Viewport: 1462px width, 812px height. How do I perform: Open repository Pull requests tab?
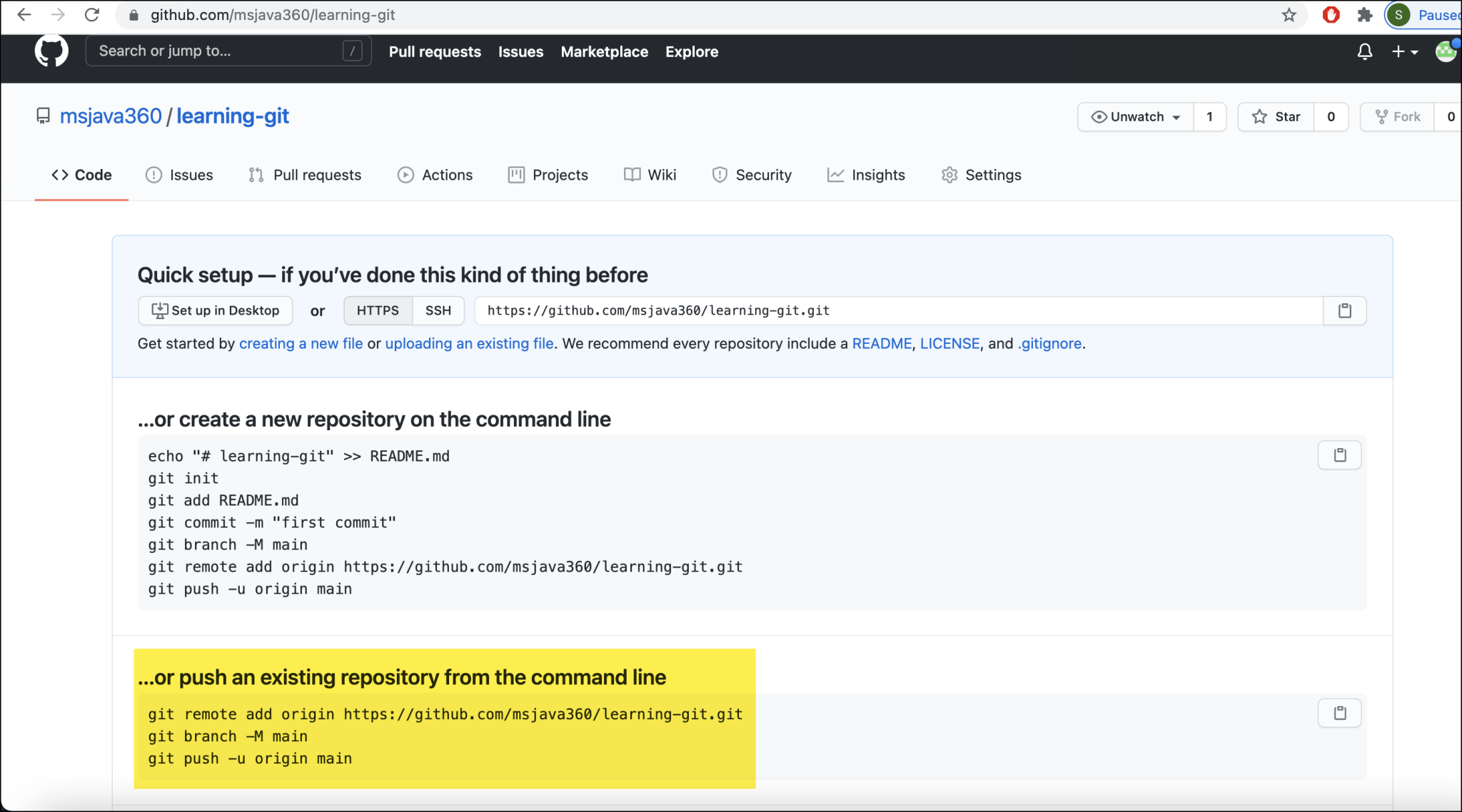[x=305, y=175]
